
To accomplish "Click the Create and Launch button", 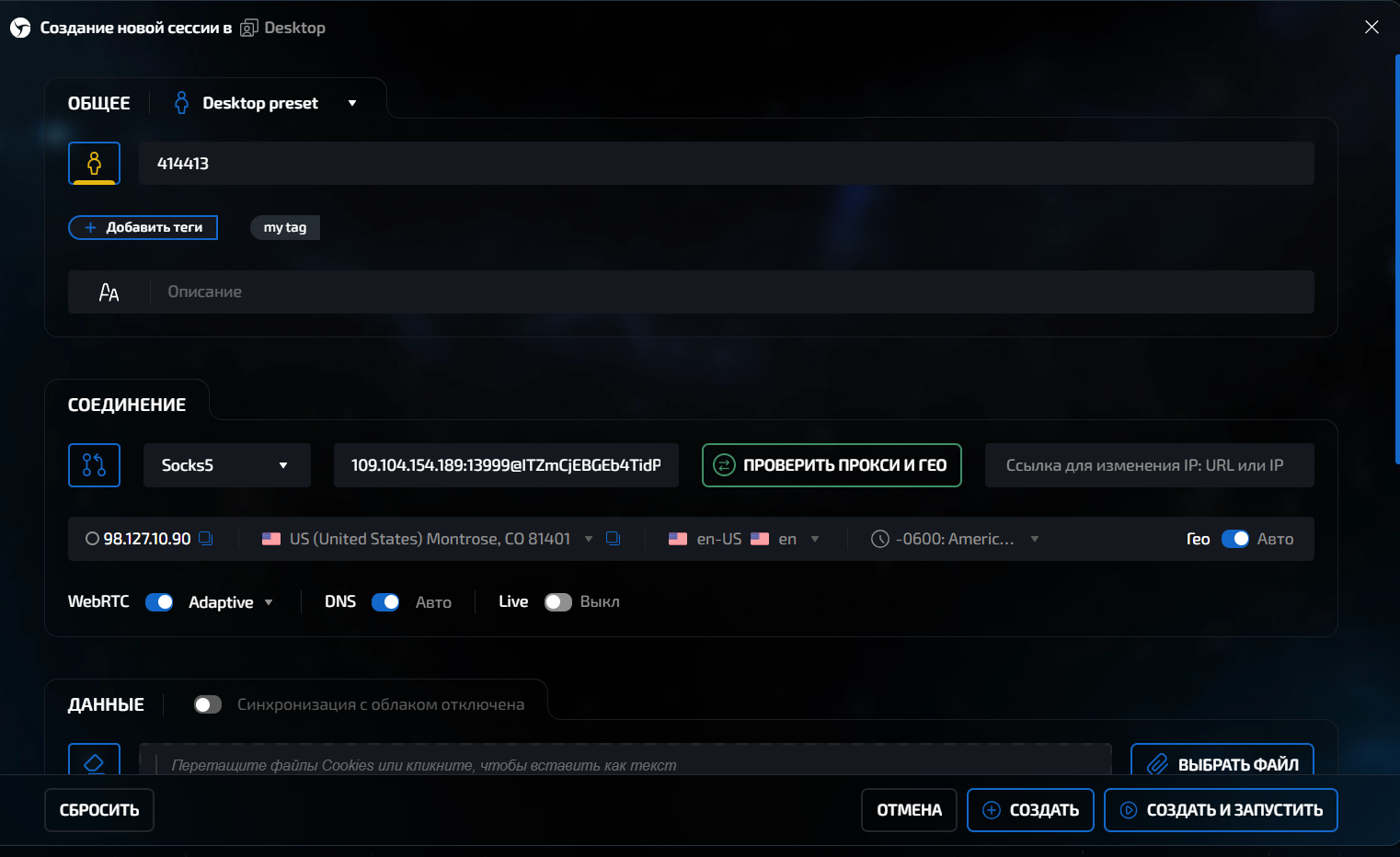I will (1221, 810).
